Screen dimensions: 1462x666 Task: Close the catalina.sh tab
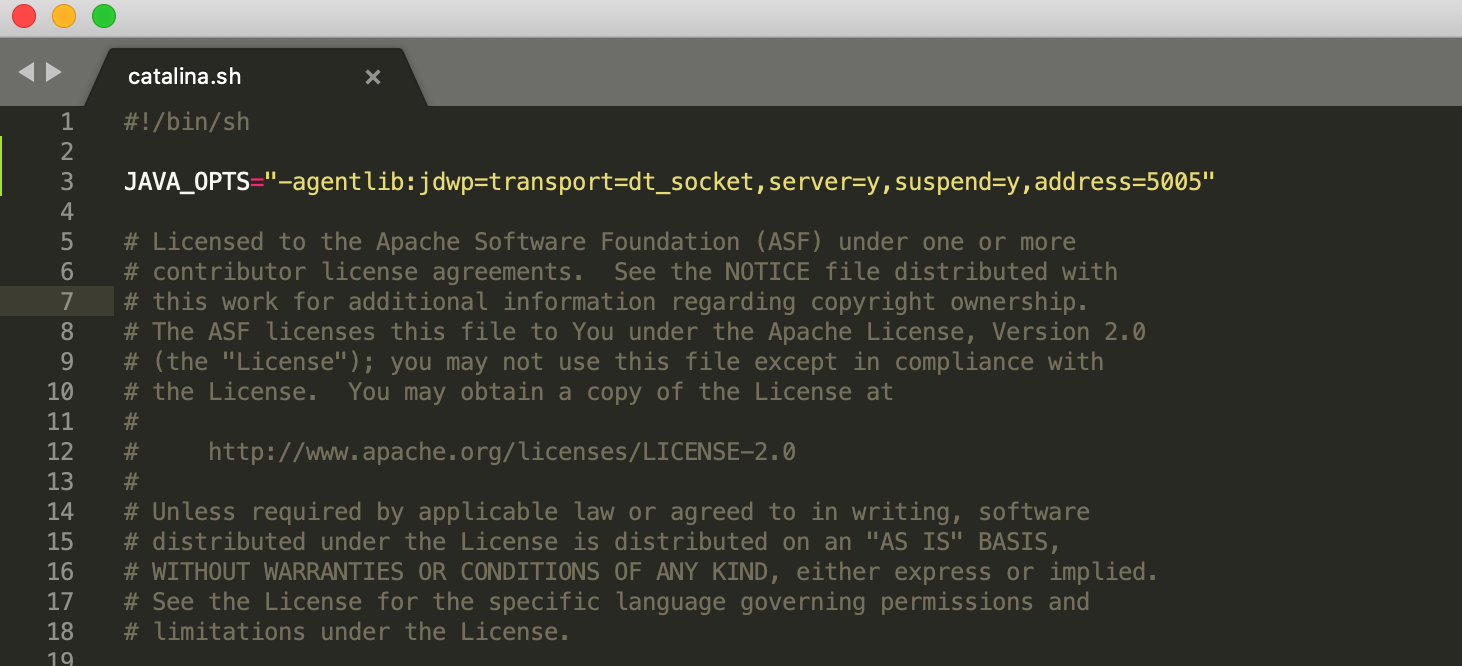(x=373, y=77)
